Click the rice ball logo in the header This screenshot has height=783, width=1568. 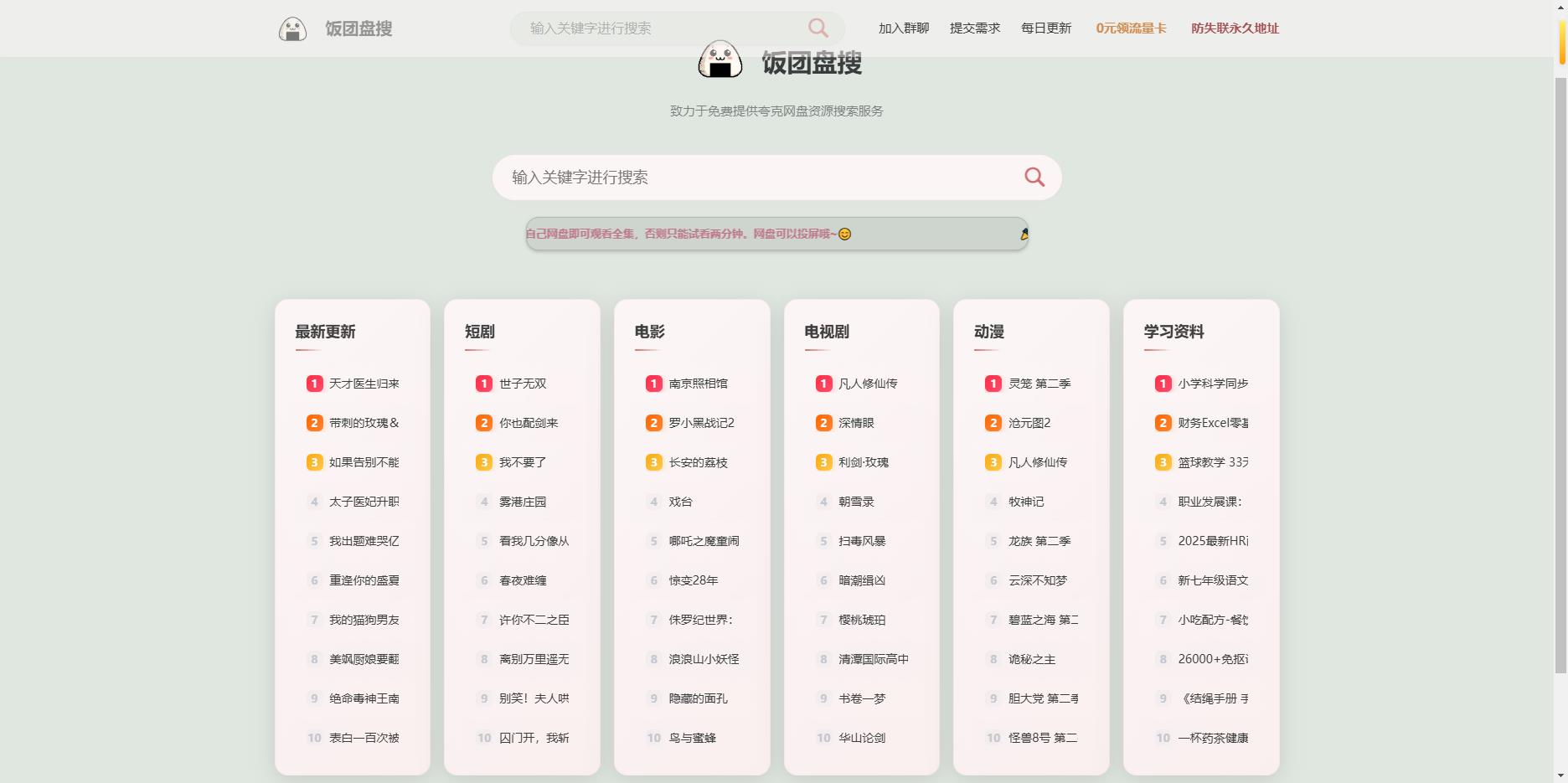coord(294,28)
